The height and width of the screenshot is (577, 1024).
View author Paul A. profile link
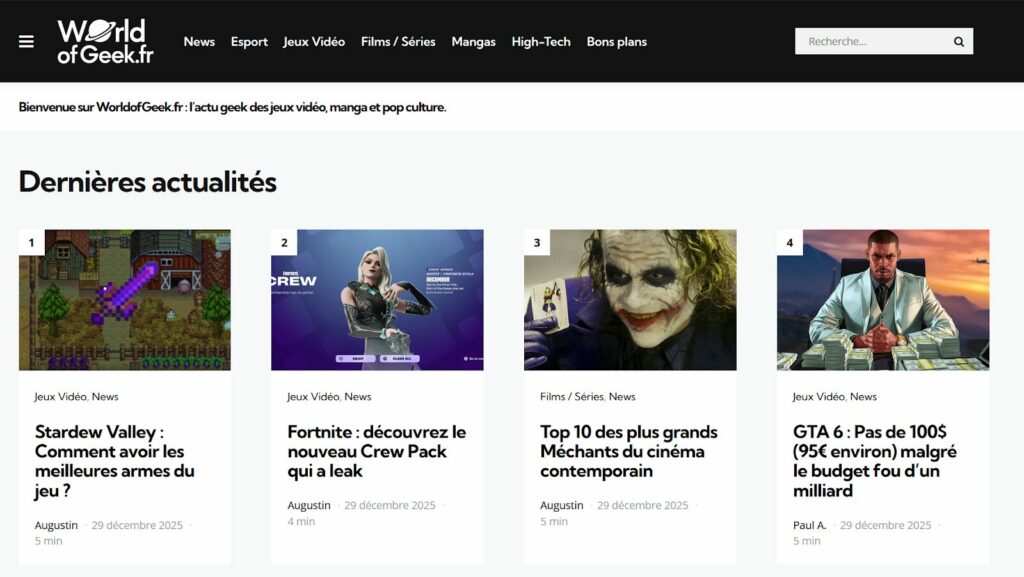pyautogui.click(x=810, y=525)
